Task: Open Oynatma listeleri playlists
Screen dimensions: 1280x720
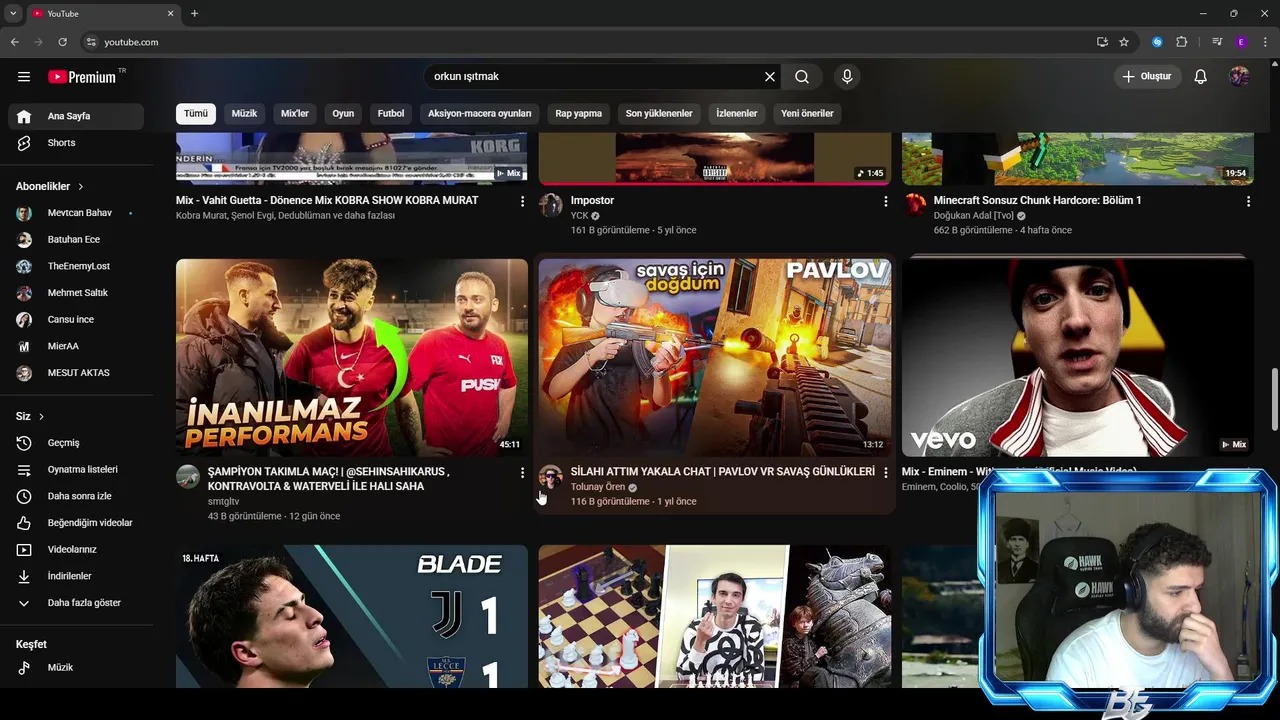Action: [76, 469]
